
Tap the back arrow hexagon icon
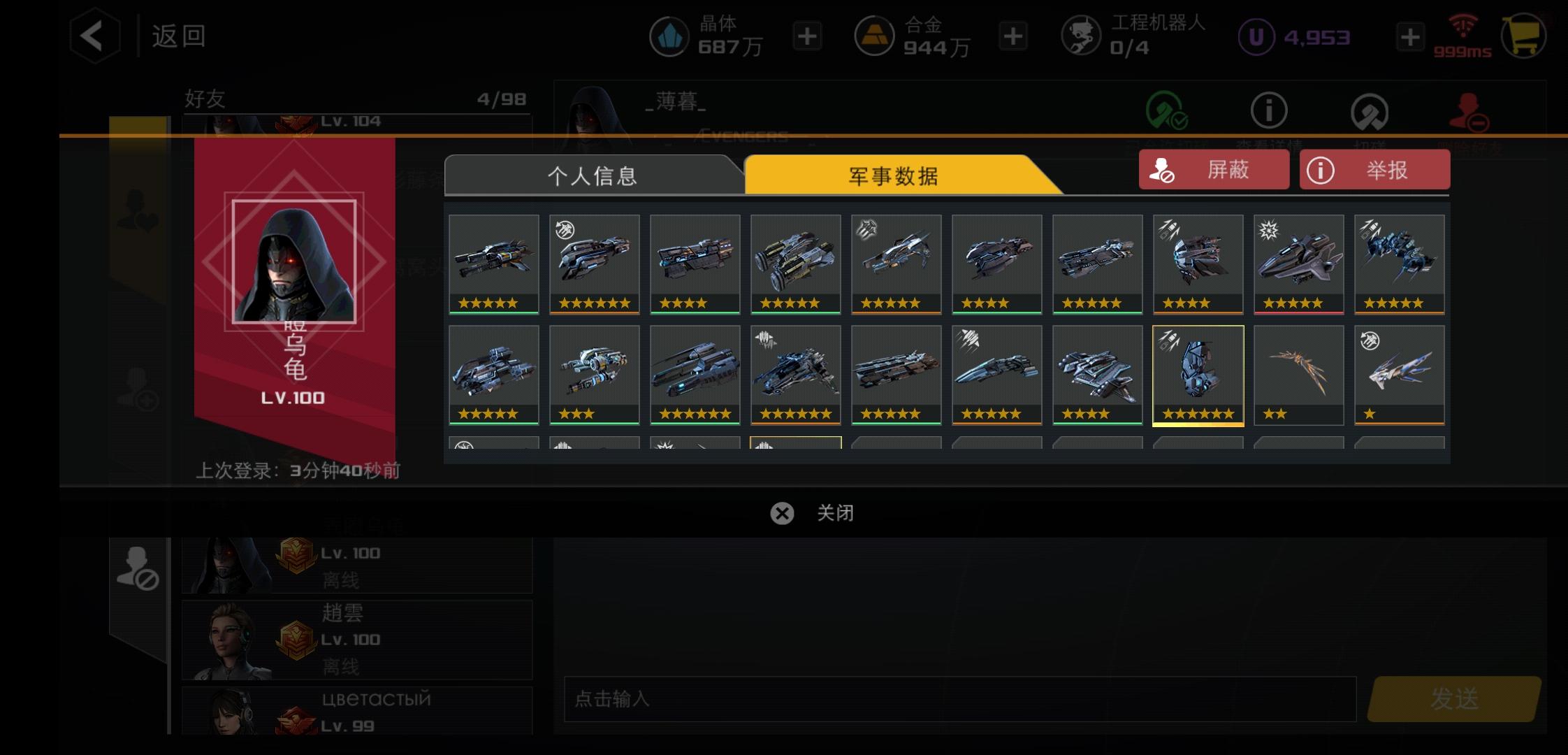pos(94,36)
